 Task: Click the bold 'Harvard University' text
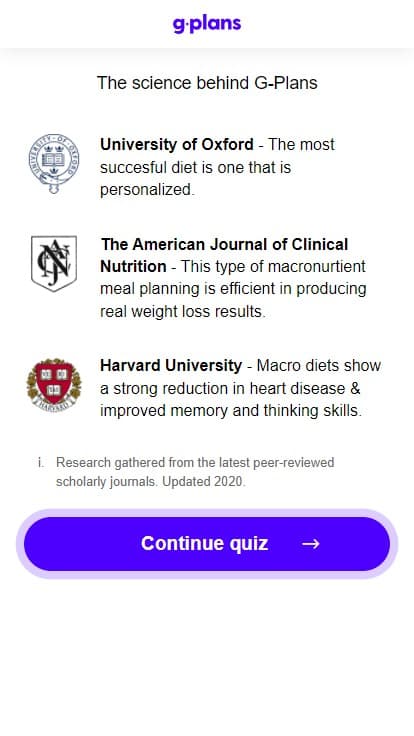[171, 365]
